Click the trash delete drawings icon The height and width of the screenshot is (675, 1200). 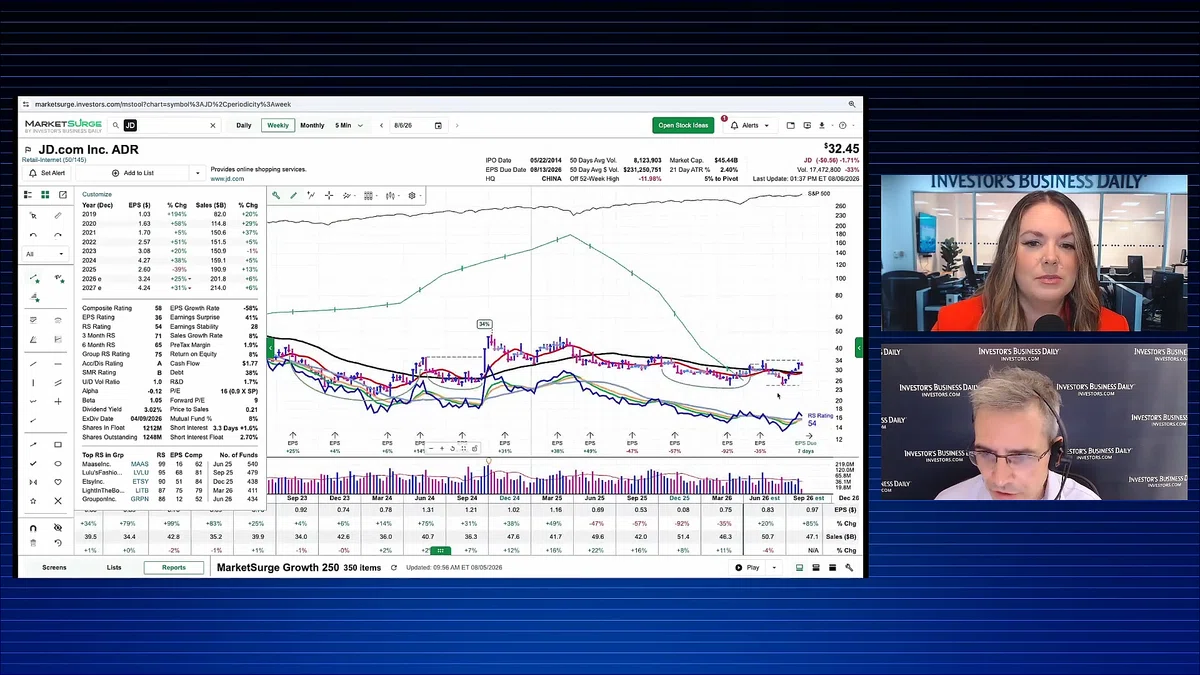(33, 543)
